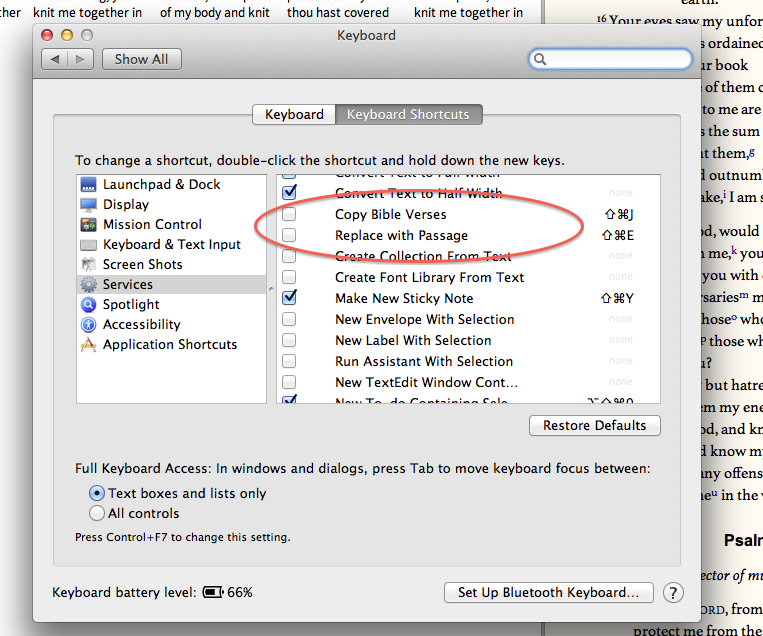Click shortcut ⇧⌘Y for Sticky Note

(617, 298)
